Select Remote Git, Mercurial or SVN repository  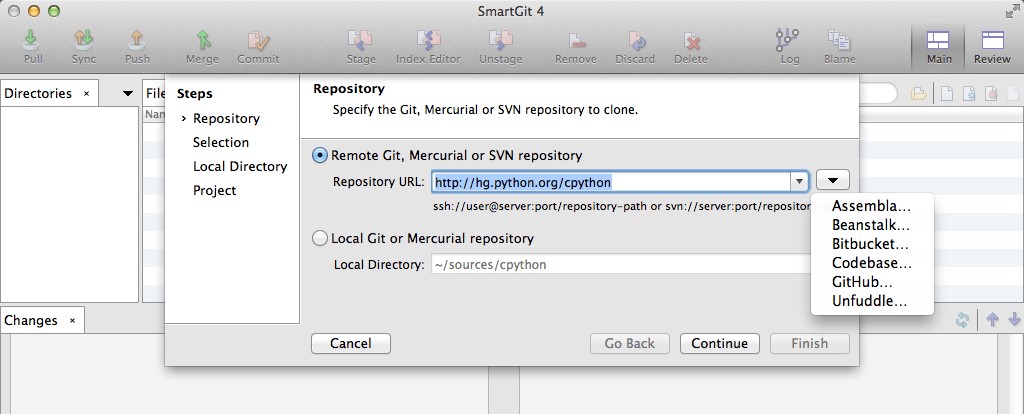pyautogui.click(x=320, y=155)
